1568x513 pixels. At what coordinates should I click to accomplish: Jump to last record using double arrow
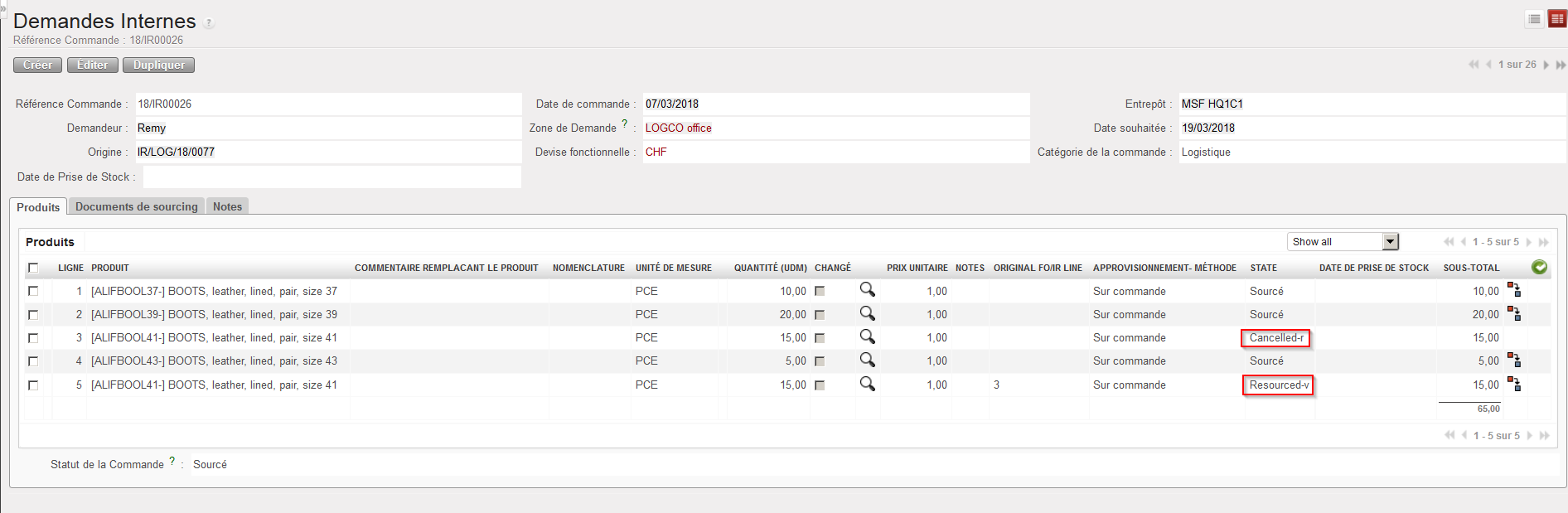pyautogui.click(x=1561, y=65)
